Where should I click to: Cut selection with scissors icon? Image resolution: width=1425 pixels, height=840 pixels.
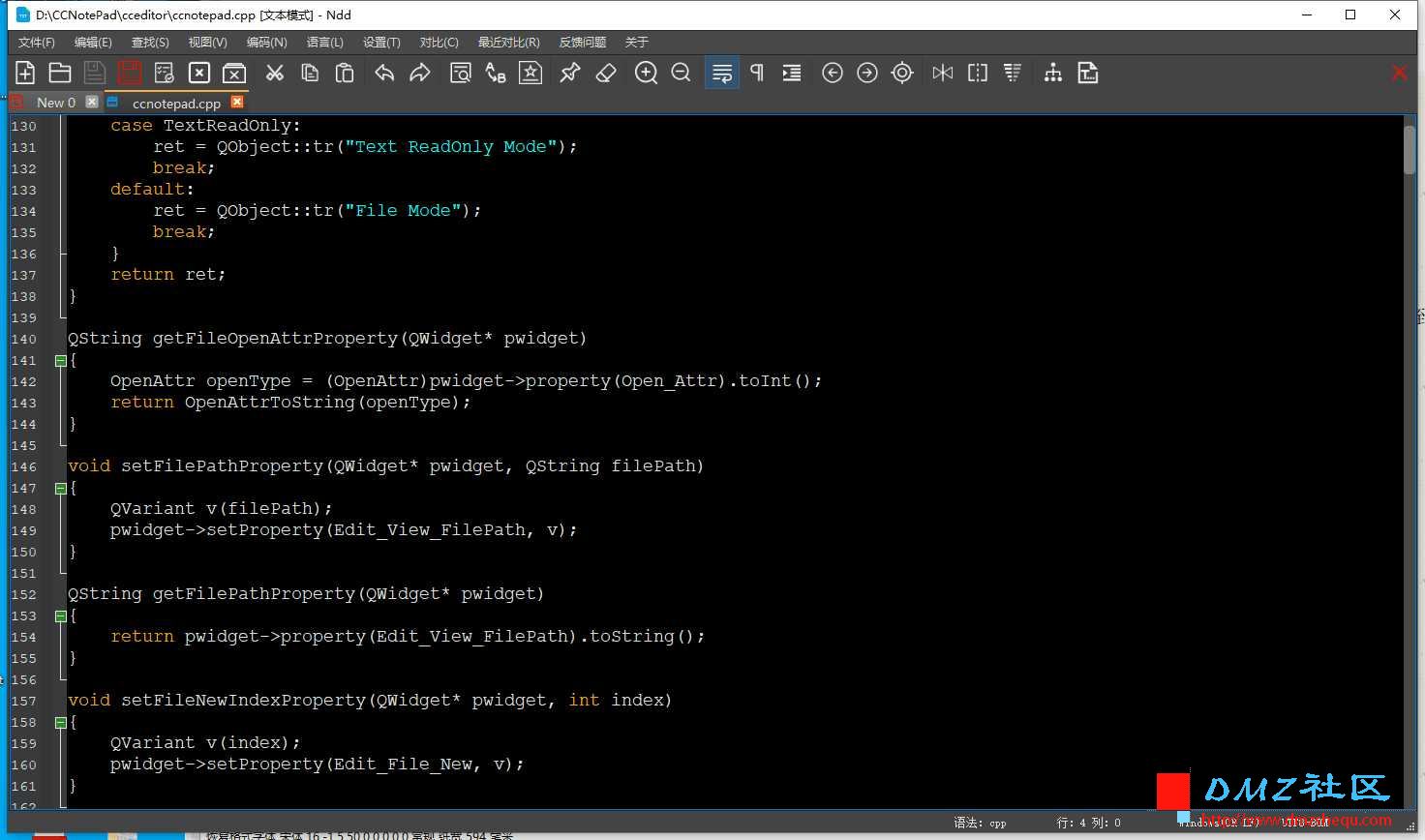(x=275, y=73)
